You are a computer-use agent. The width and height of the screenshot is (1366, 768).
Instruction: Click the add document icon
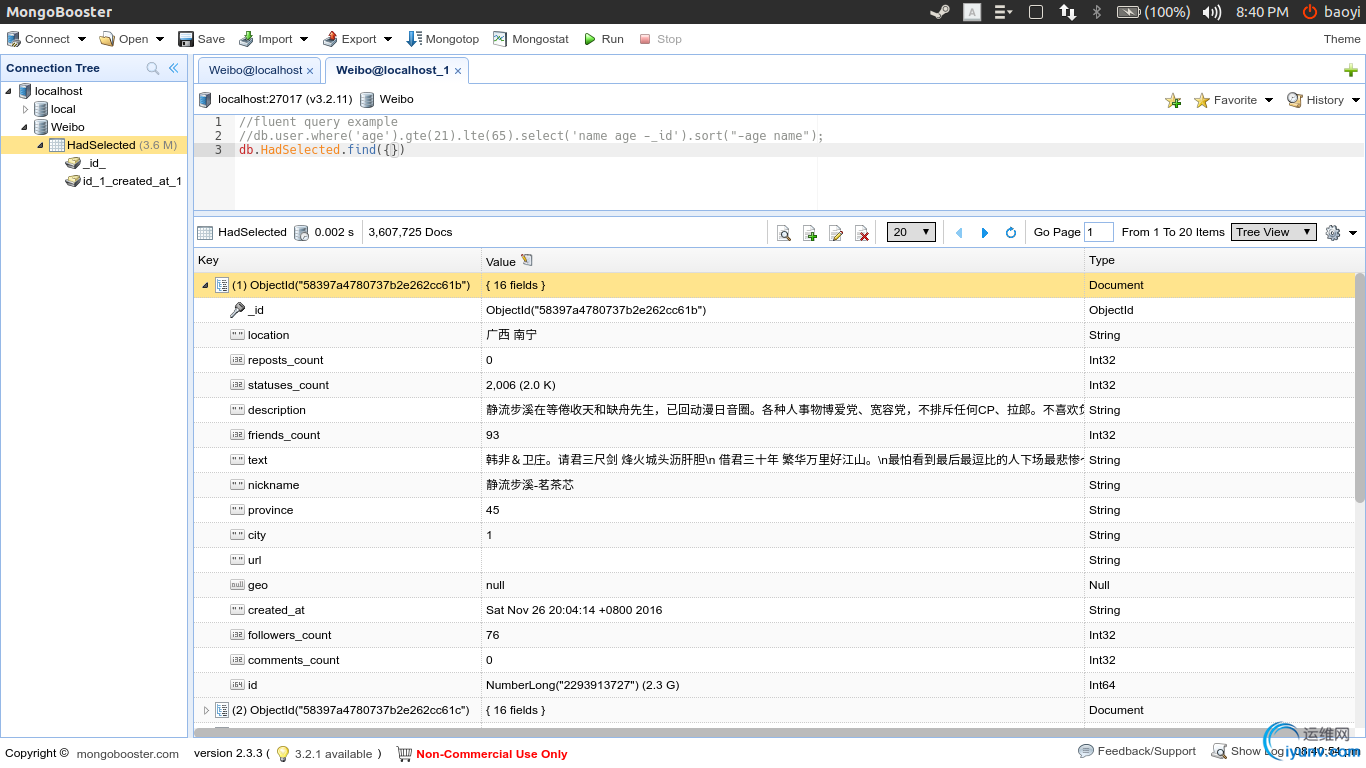tap(810, 232)
